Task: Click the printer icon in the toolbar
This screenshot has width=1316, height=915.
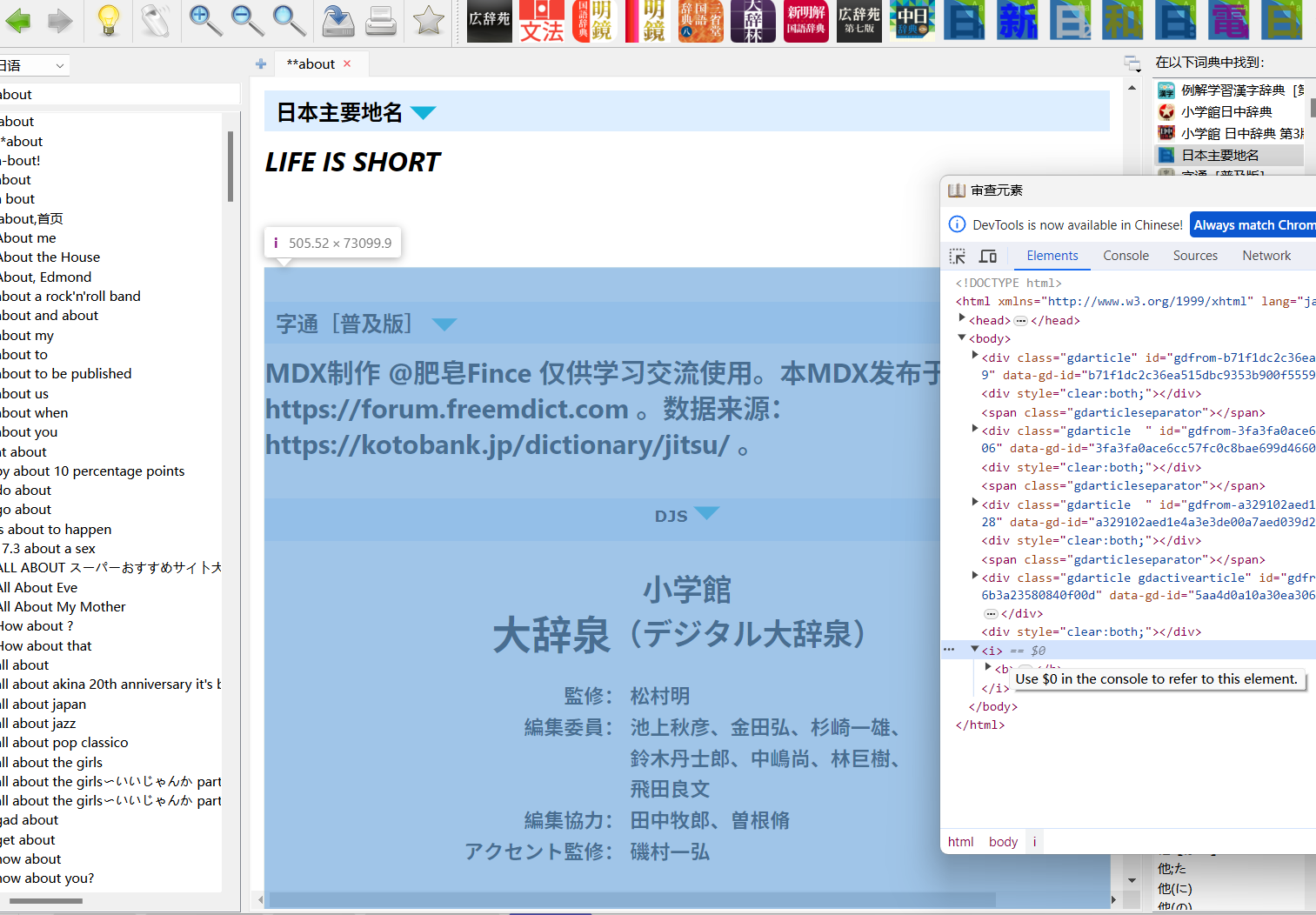Action: click(x=381, y=21)
